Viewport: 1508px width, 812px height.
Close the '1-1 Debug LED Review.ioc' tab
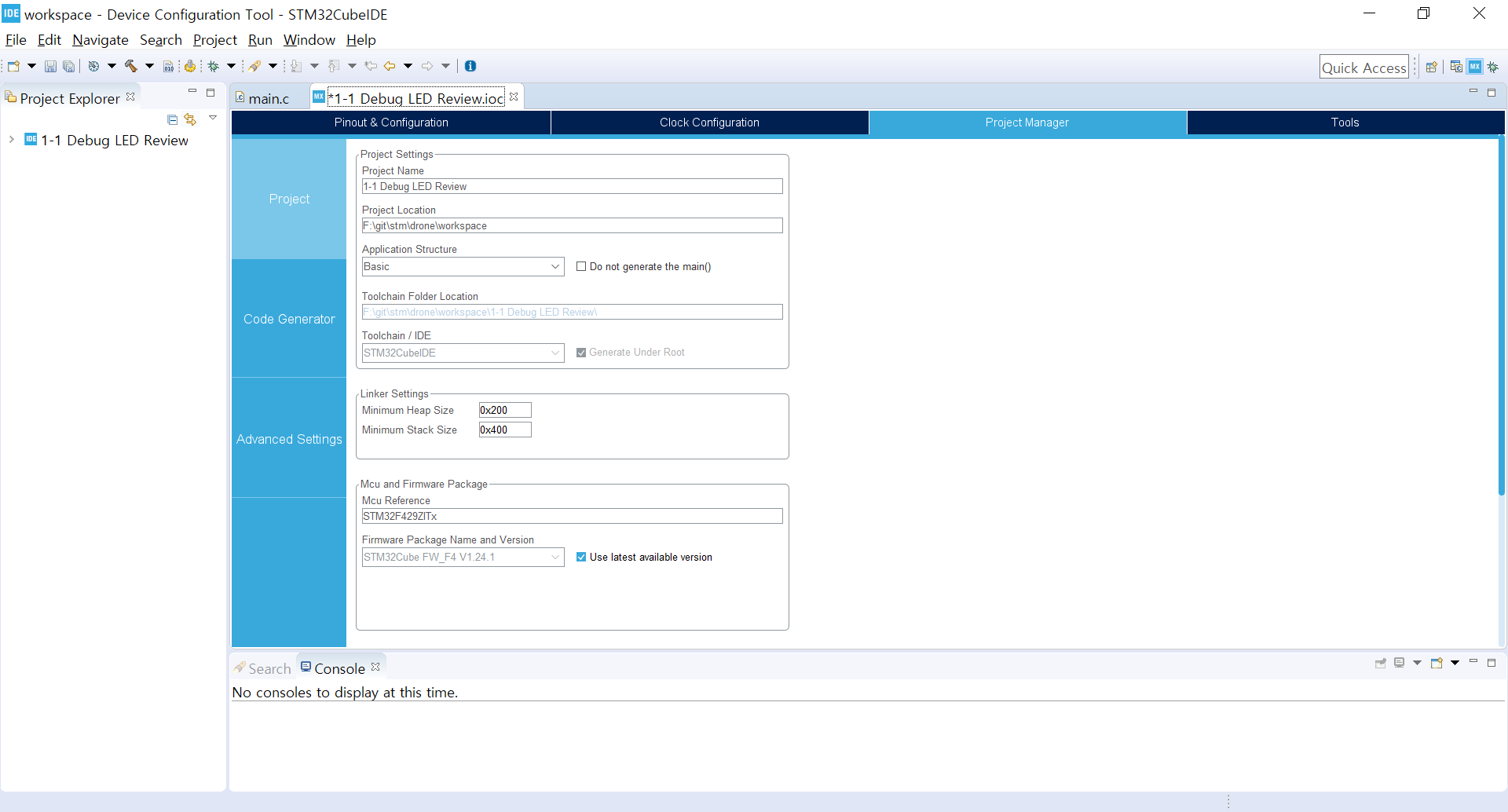point(514,97)
